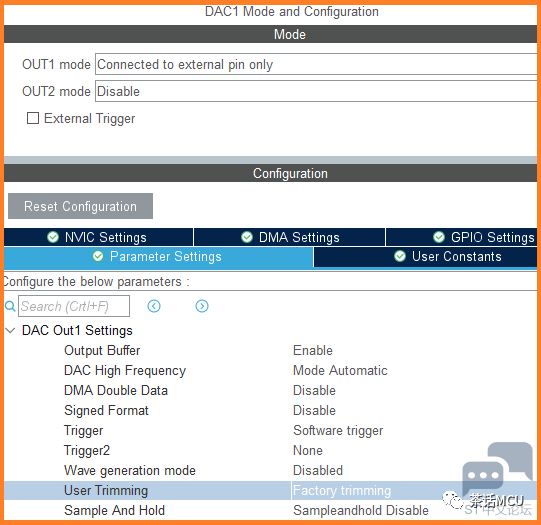Click the Mode section header bar
The width and height of the screenshot is (541, 525).
coord(270,34)
